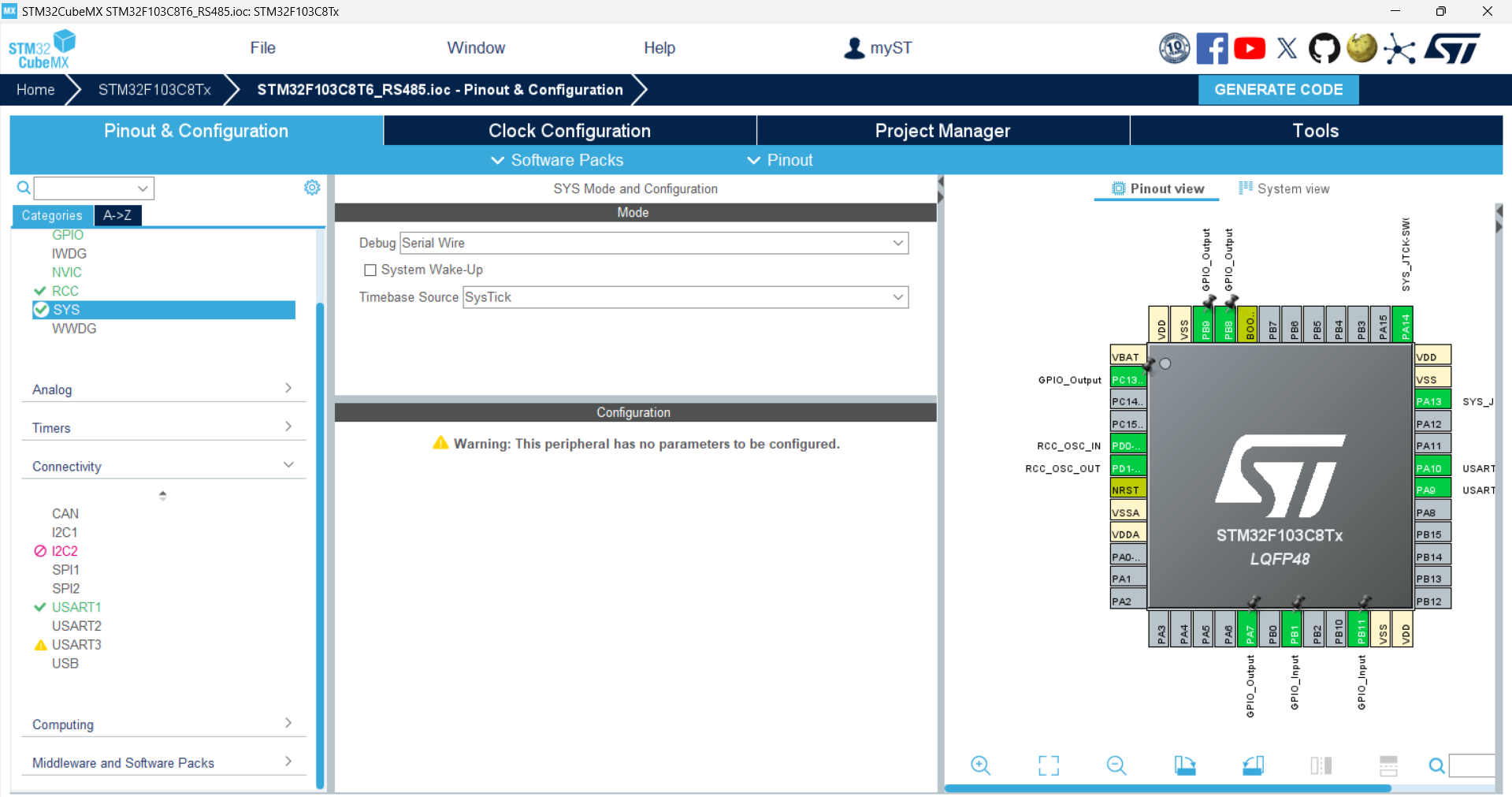Image resolution: width=1512 pixels, height=797 pixels.
Task: Zoom in on the pinout view
Action: click(980, 765)
